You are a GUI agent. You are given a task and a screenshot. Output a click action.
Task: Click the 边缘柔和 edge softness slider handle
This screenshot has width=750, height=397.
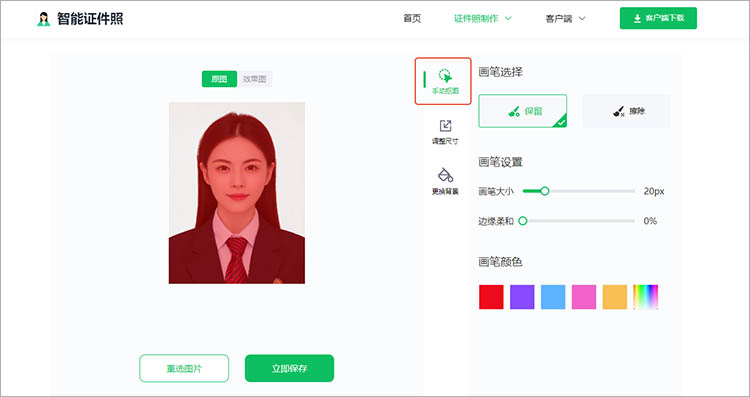(x=523, y=221)
